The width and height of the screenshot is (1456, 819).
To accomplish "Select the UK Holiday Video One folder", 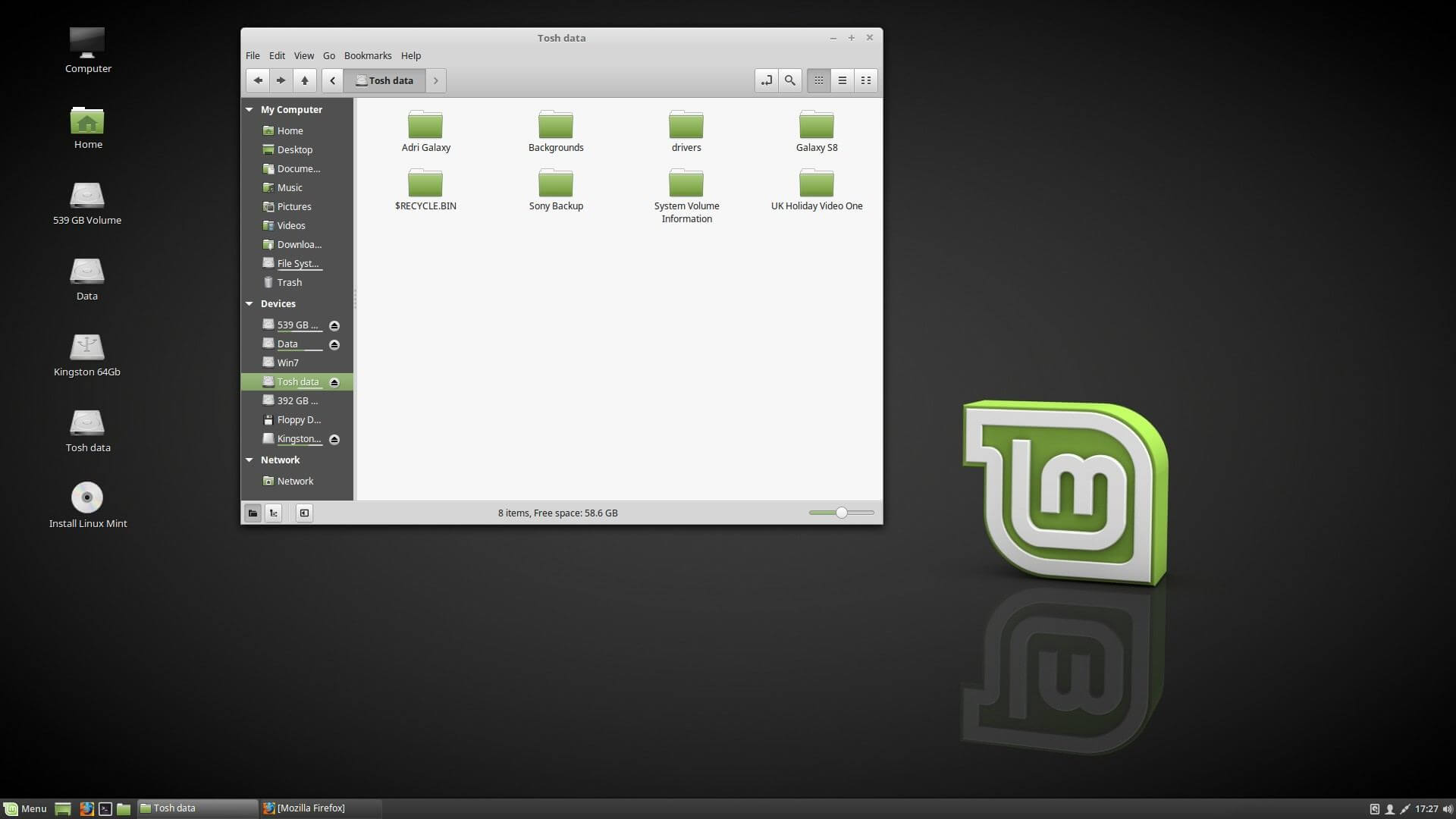I will (x=817, y=190).
